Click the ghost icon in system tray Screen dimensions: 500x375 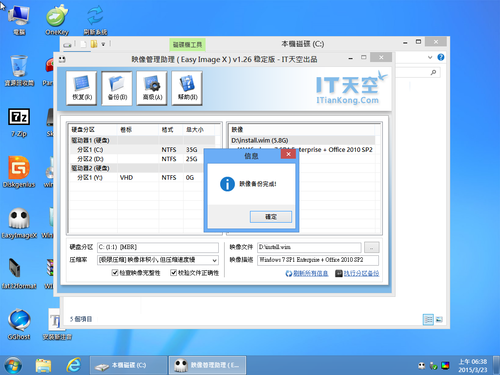[422, 366]
